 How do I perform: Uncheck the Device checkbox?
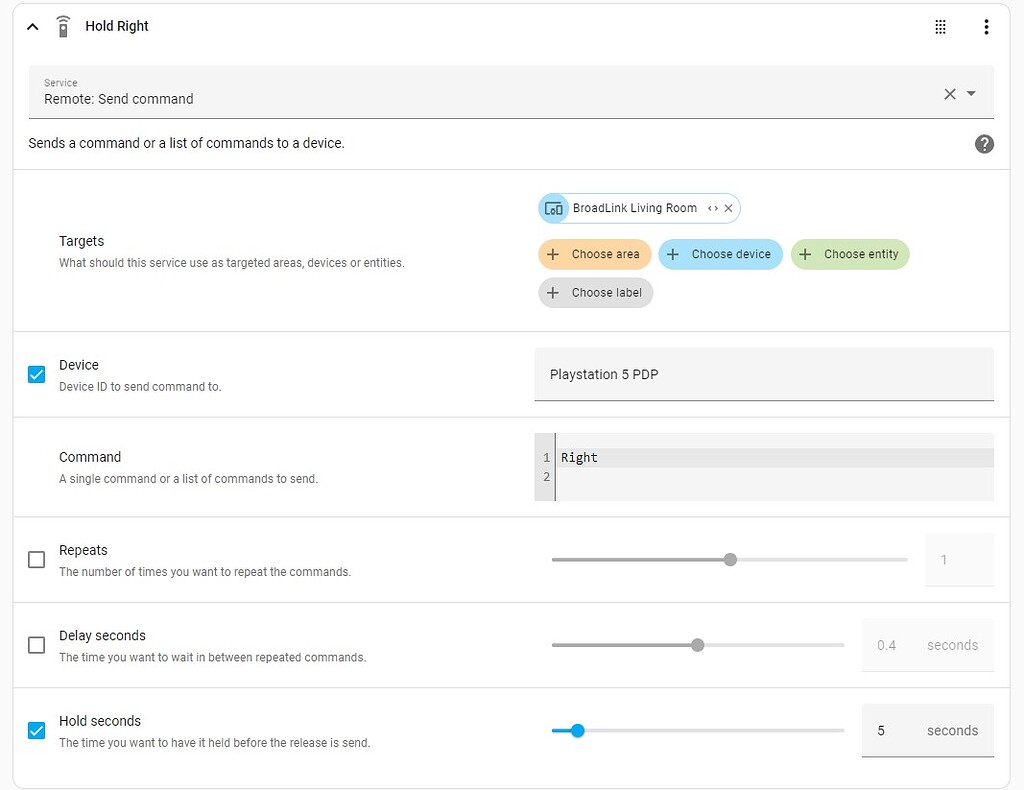point(36,374)
